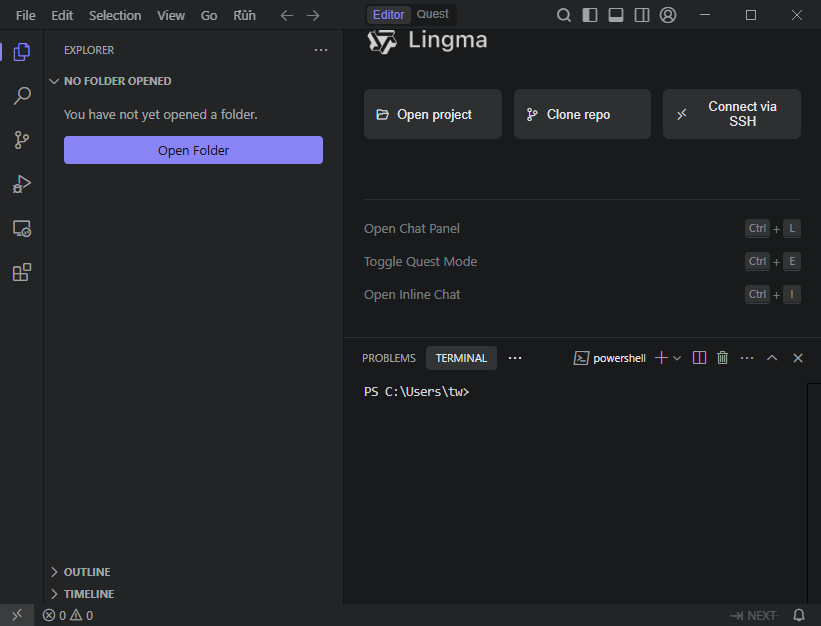Collapse the NO FOLDER OPENED section

(193, 81)
